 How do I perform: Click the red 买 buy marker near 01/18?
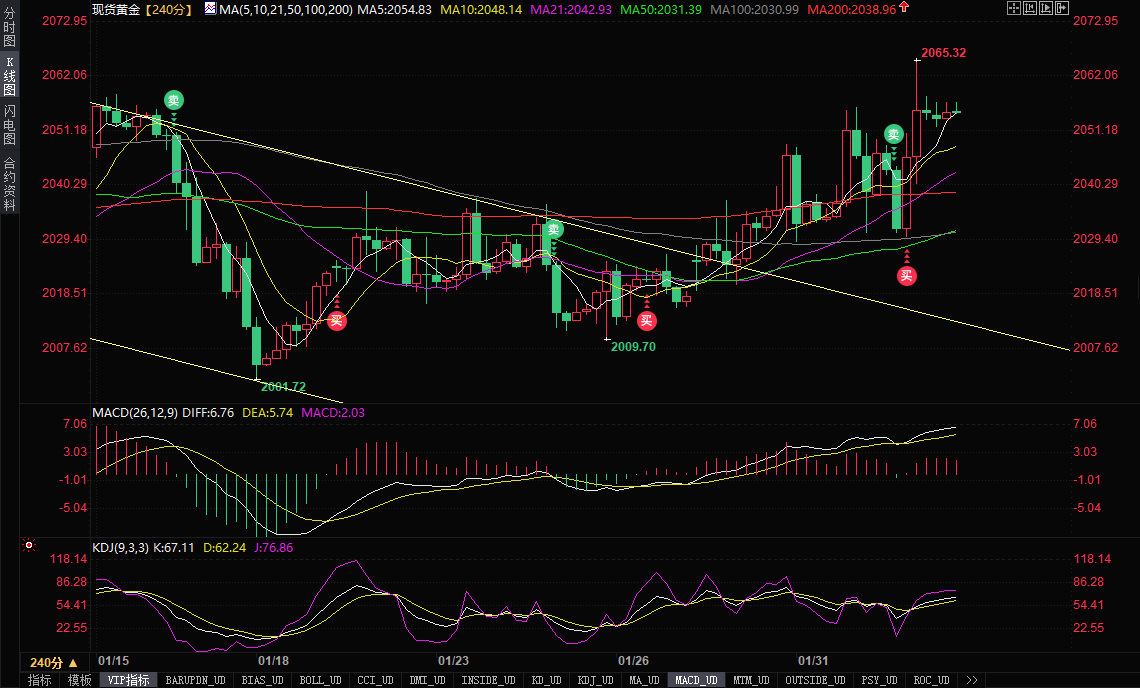(337, 321)
